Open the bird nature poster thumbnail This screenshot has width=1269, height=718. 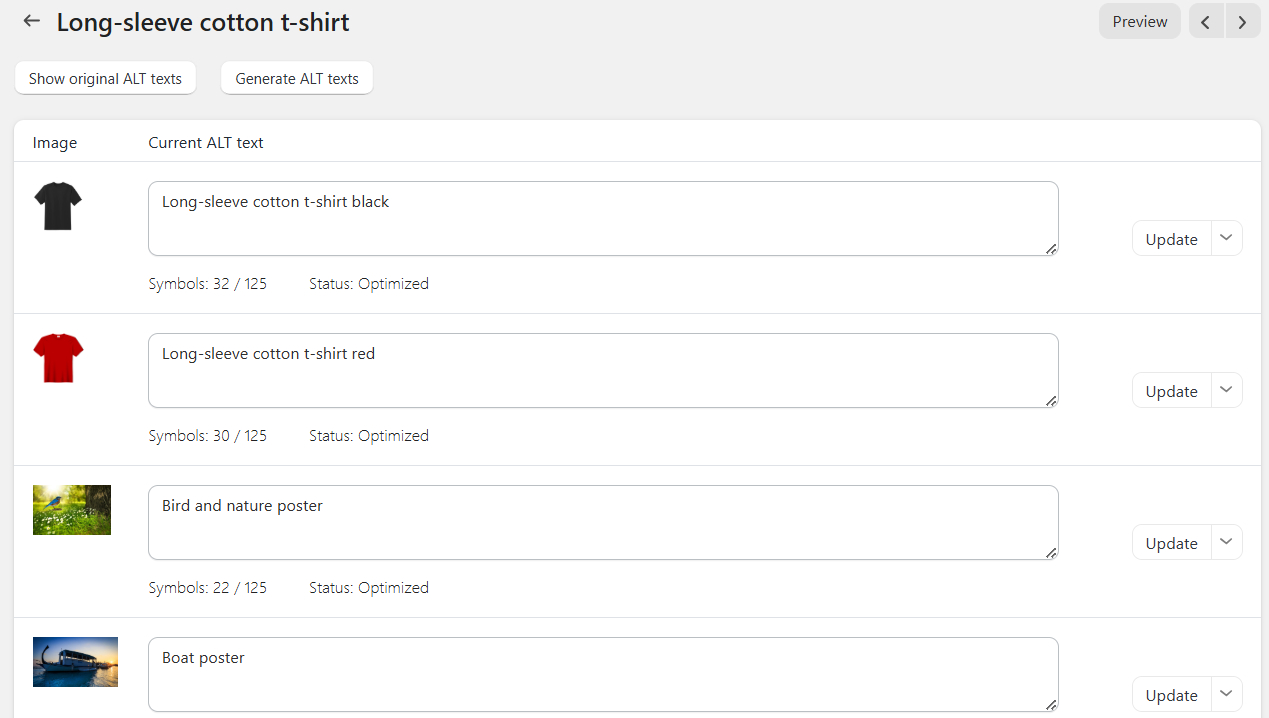[72, 510]
